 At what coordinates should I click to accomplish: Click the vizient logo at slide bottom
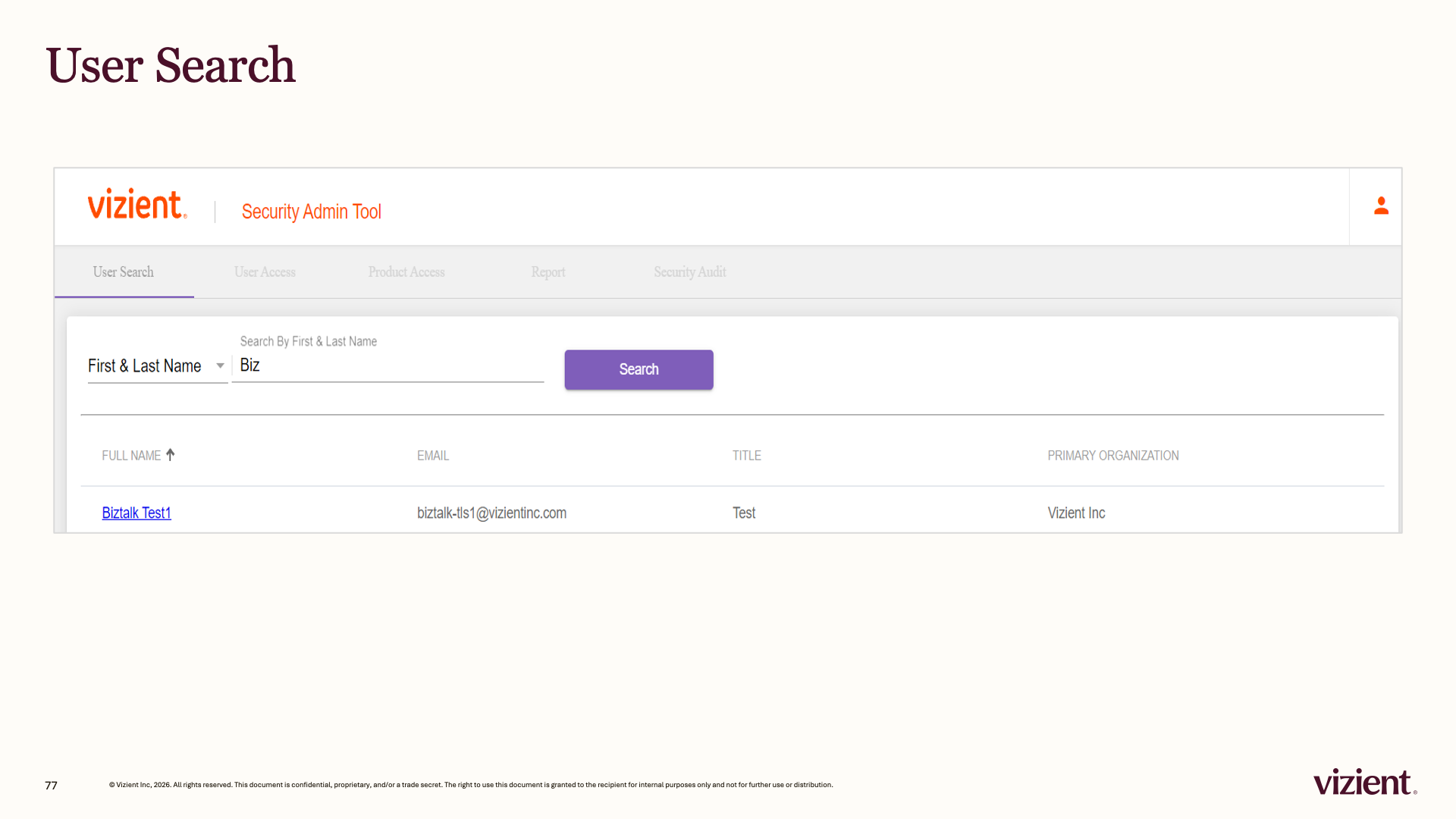click(1365, 782)
